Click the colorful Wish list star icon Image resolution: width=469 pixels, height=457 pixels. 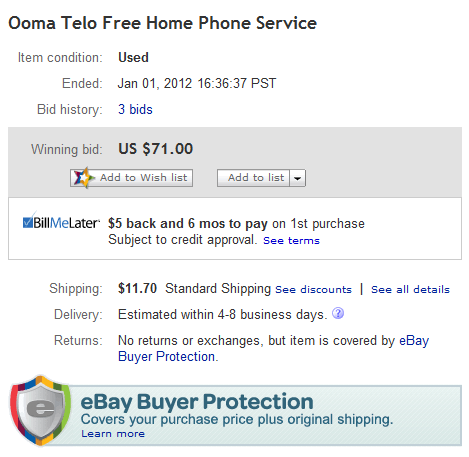click(x=83, y=178)
